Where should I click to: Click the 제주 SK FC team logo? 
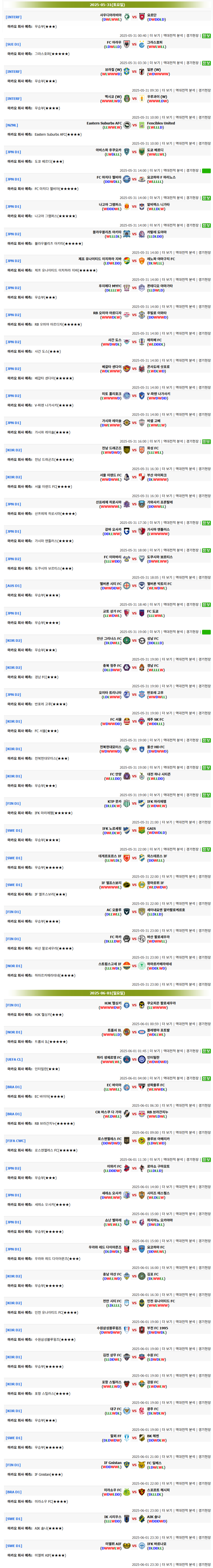[x=142, y=721]
